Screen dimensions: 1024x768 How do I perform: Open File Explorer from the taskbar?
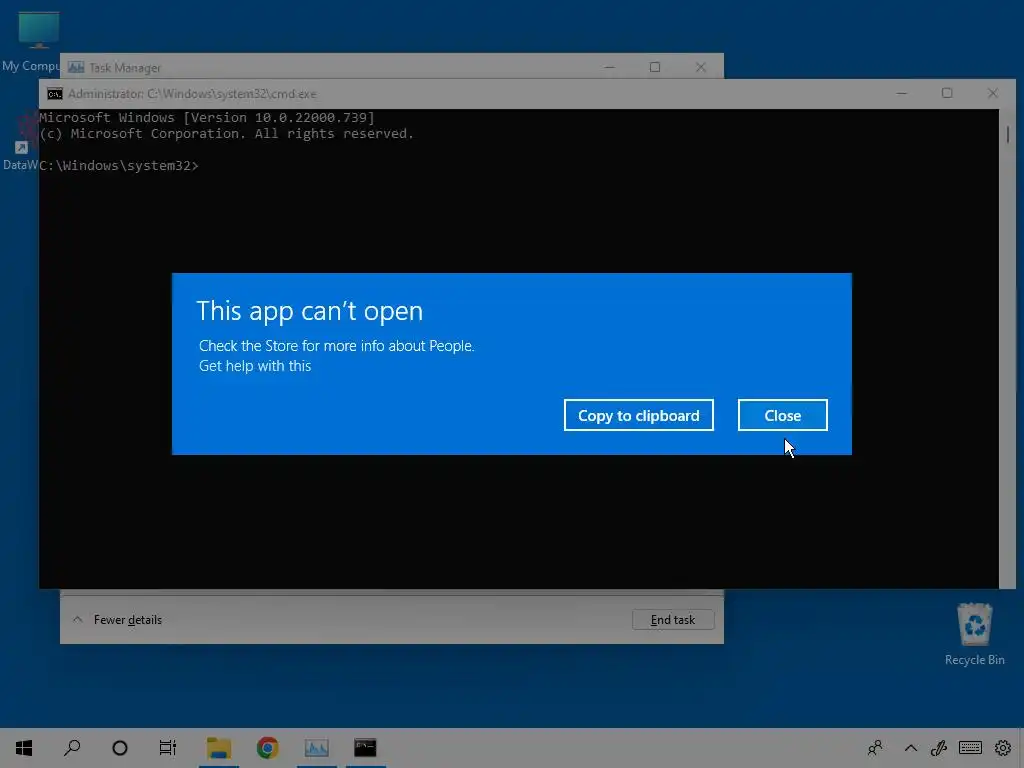click(x=219, y=748)
